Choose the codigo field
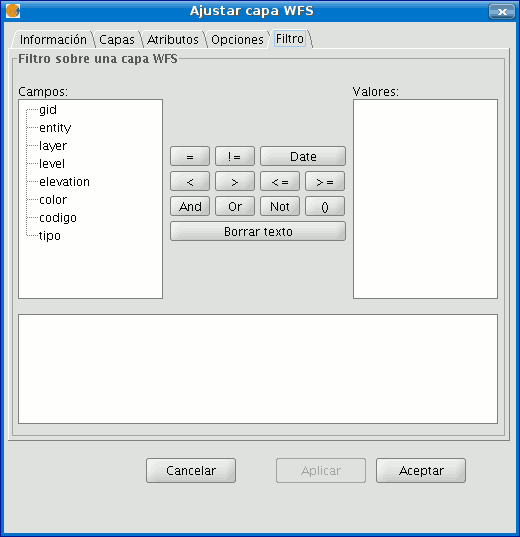Viewport: 520px width, 537px height. [x=58, y=218]
